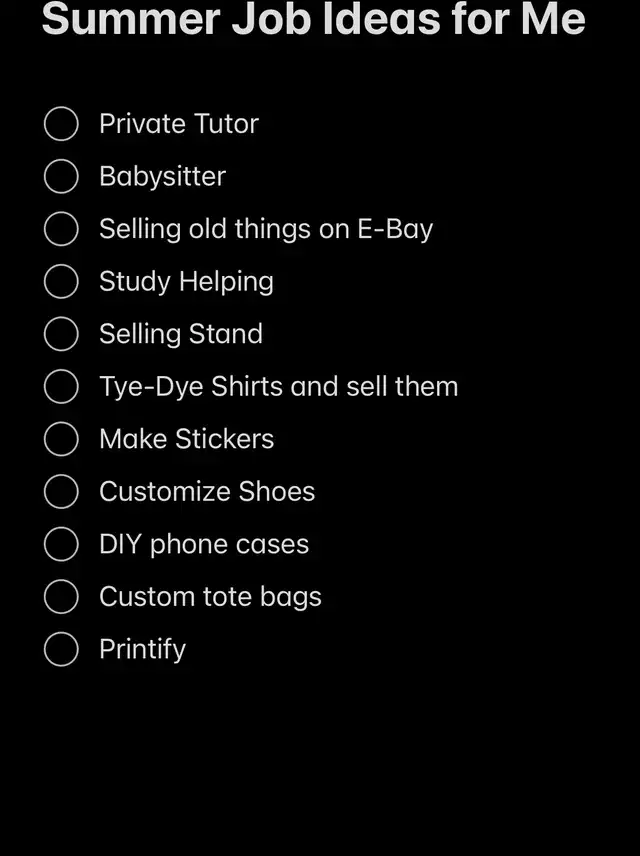Click the Custom tote bags text
This screenshot has height=856, width=640.
(210, 597)
